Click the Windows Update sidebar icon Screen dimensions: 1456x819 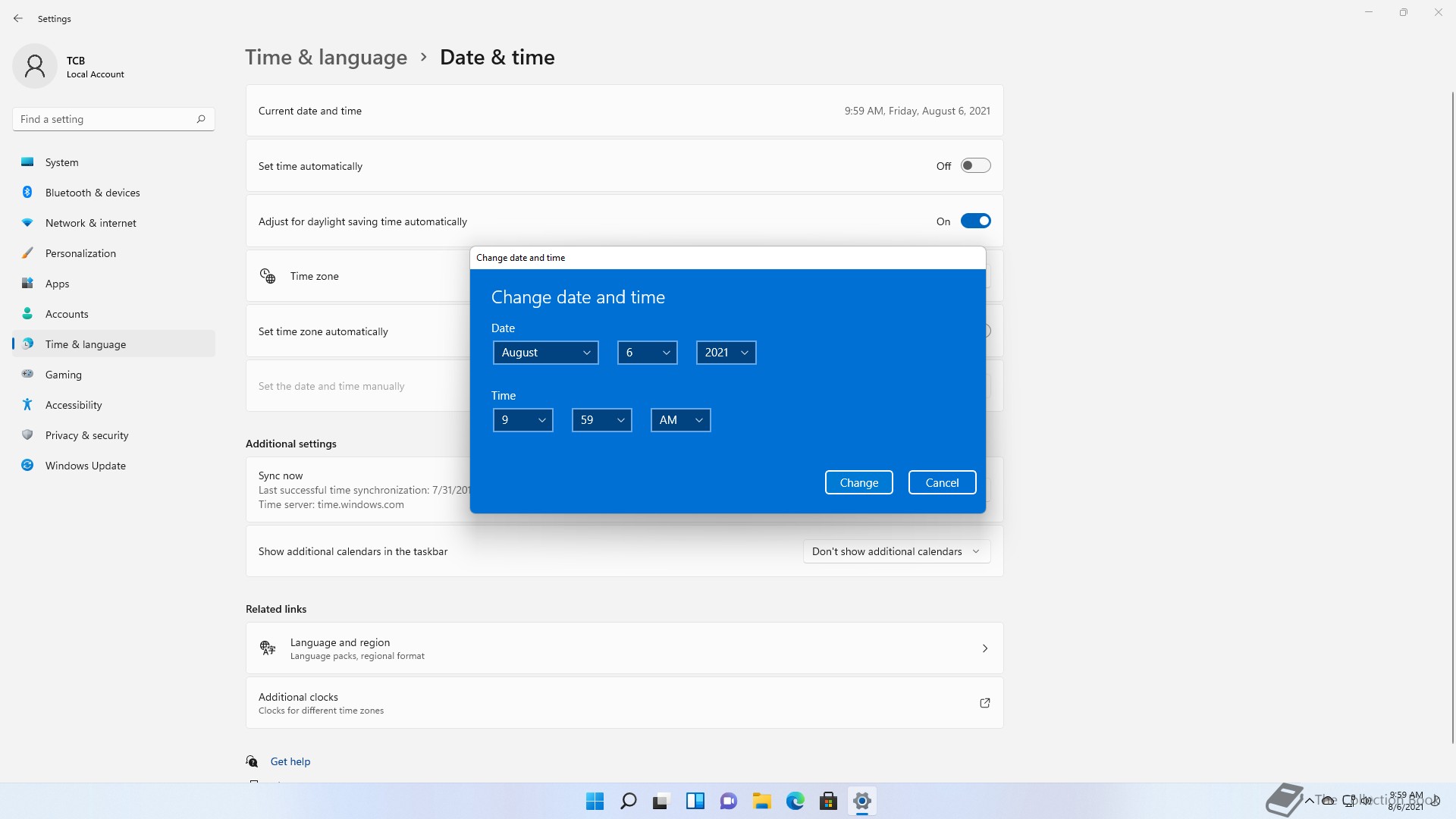[x=27, y=466]
